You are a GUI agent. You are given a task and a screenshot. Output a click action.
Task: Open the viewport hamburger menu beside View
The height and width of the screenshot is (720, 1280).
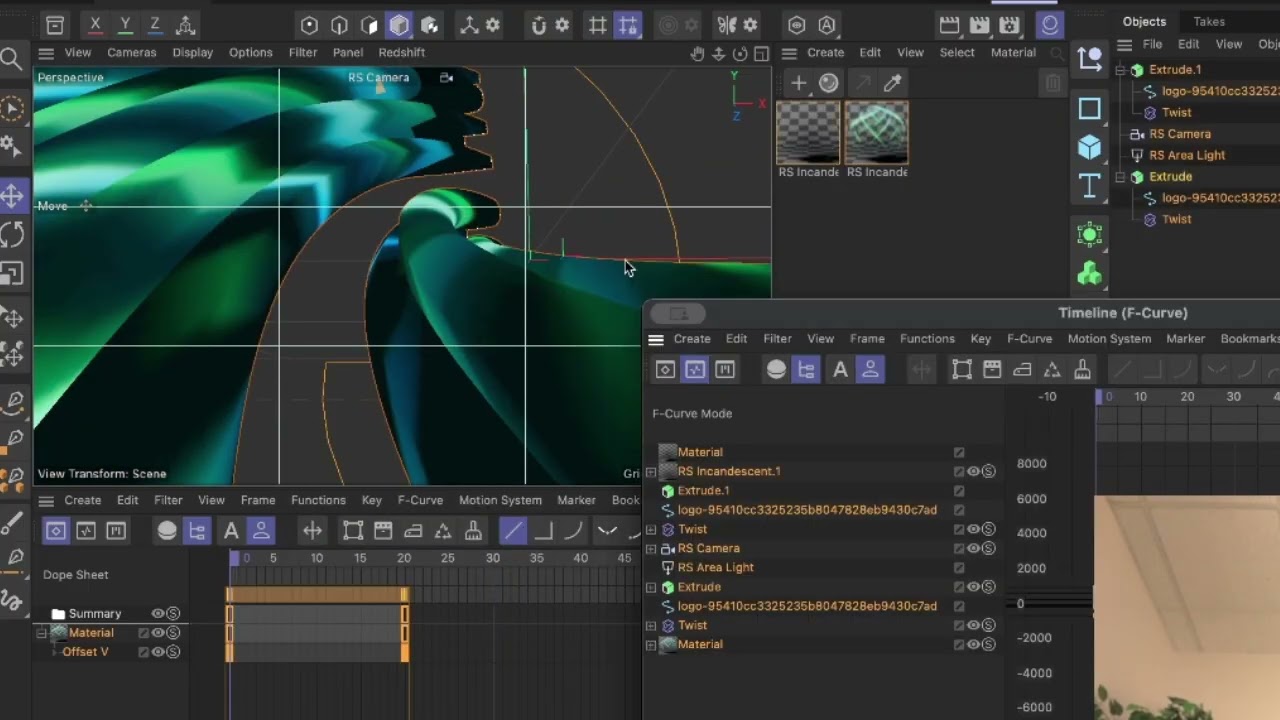tap(46, 53)
